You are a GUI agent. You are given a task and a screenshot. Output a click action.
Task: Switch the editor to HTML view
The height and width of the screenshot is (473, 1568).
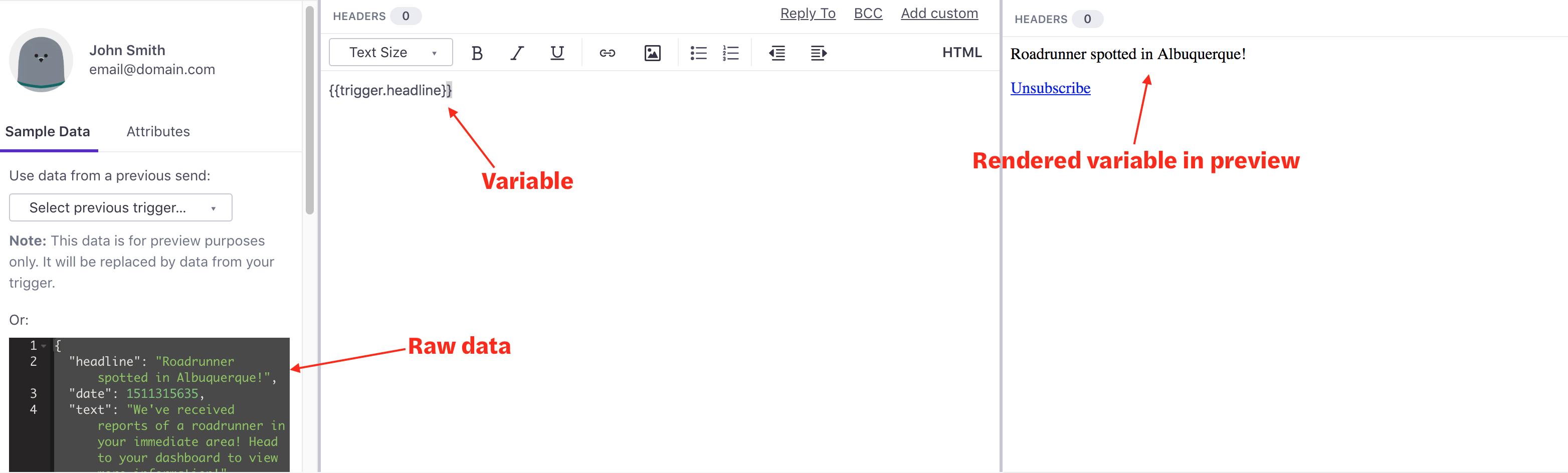[962, 52]
